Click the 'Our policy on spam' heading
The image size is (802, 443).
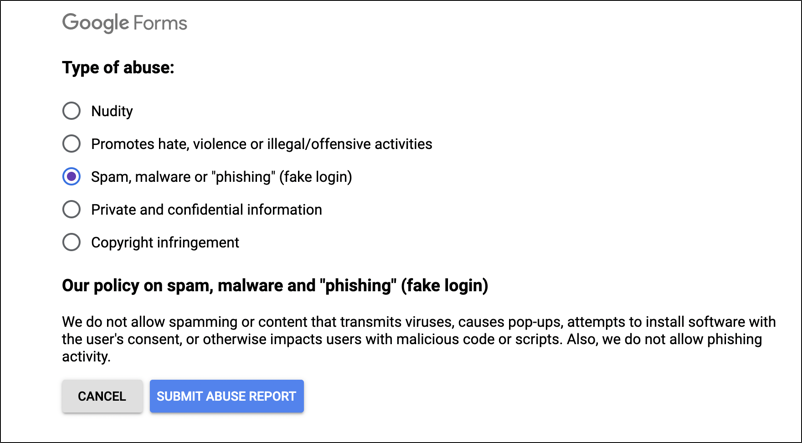[275, 285]
